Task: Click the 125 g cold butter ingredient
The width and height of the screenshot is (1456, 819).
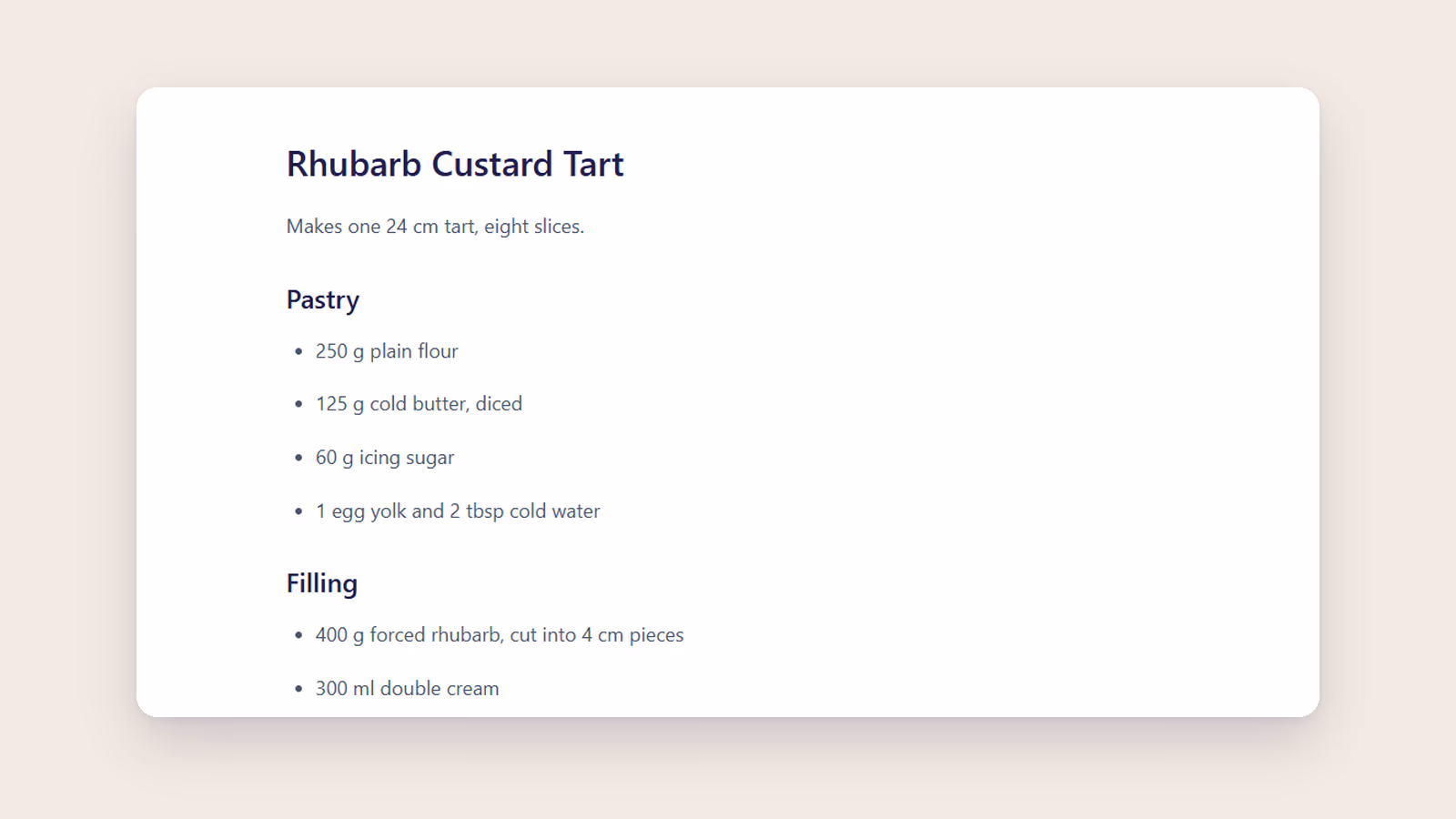Action: tap(419, 404)
